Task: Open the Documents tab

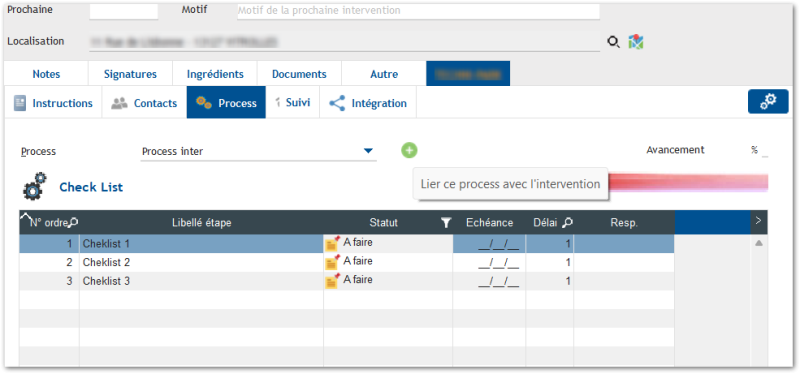Action: pos(299,74)
